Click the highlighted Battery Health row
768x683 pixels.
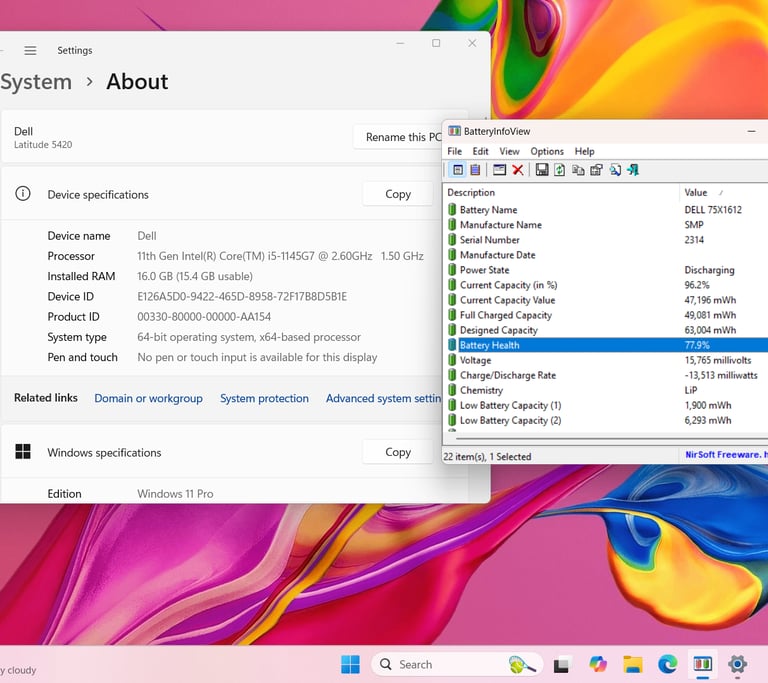point(606,345)
